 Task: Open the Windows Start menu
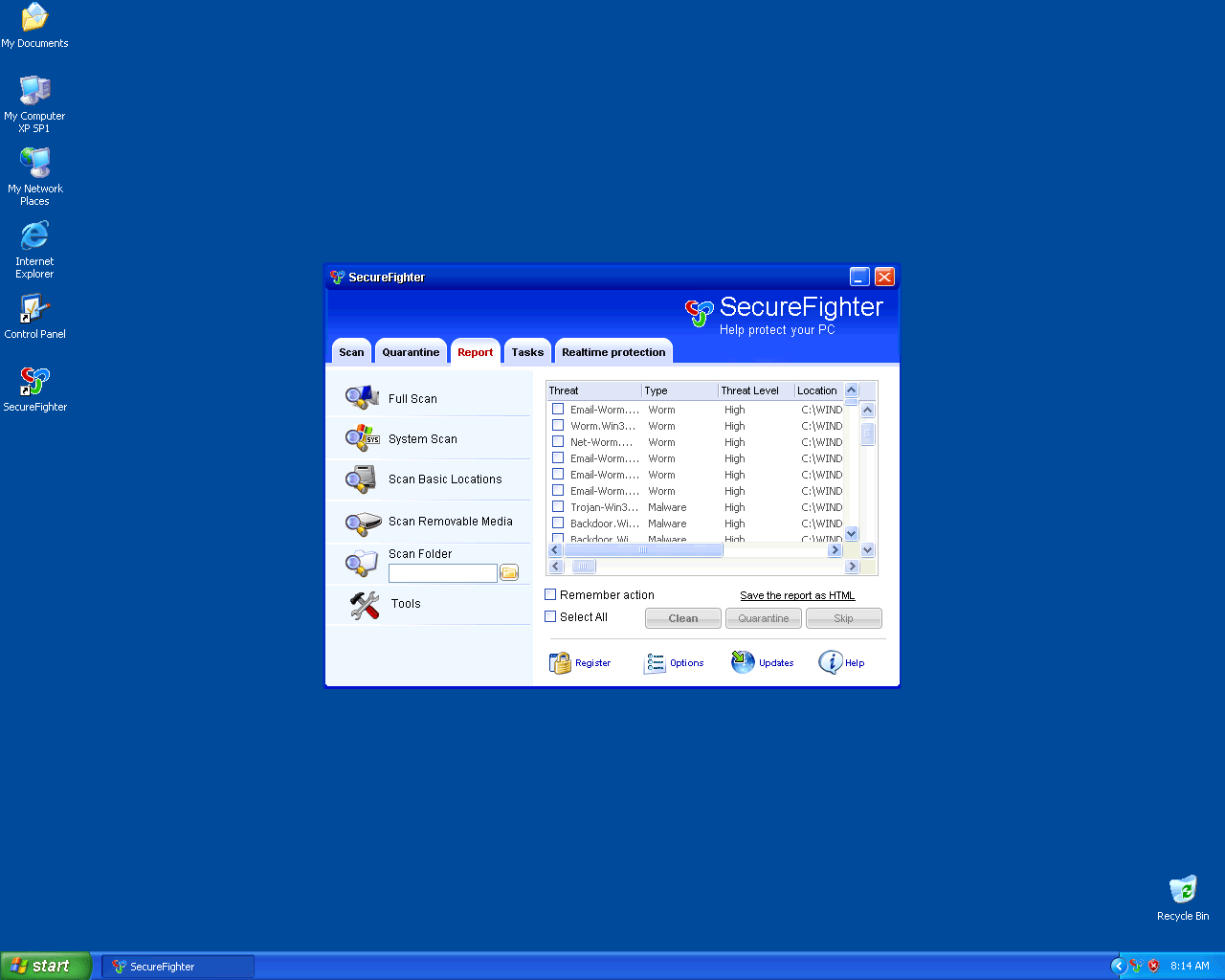point(46,966)
